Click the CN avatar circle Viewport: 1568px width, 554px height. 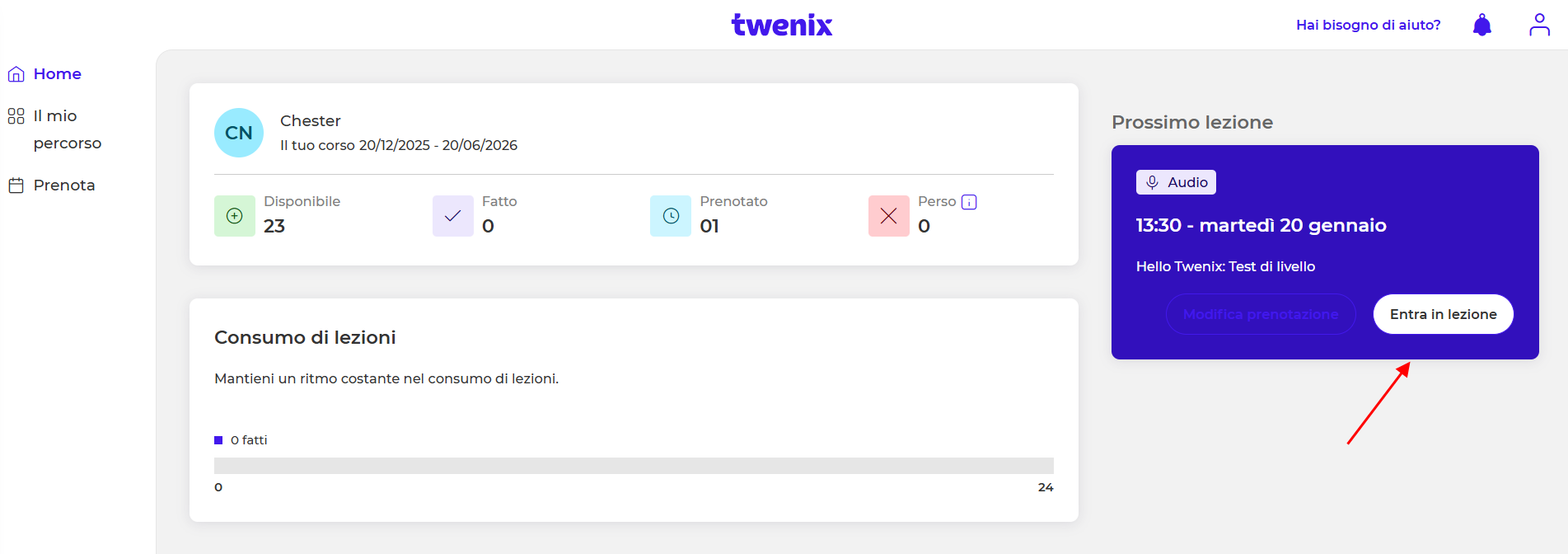239,133
